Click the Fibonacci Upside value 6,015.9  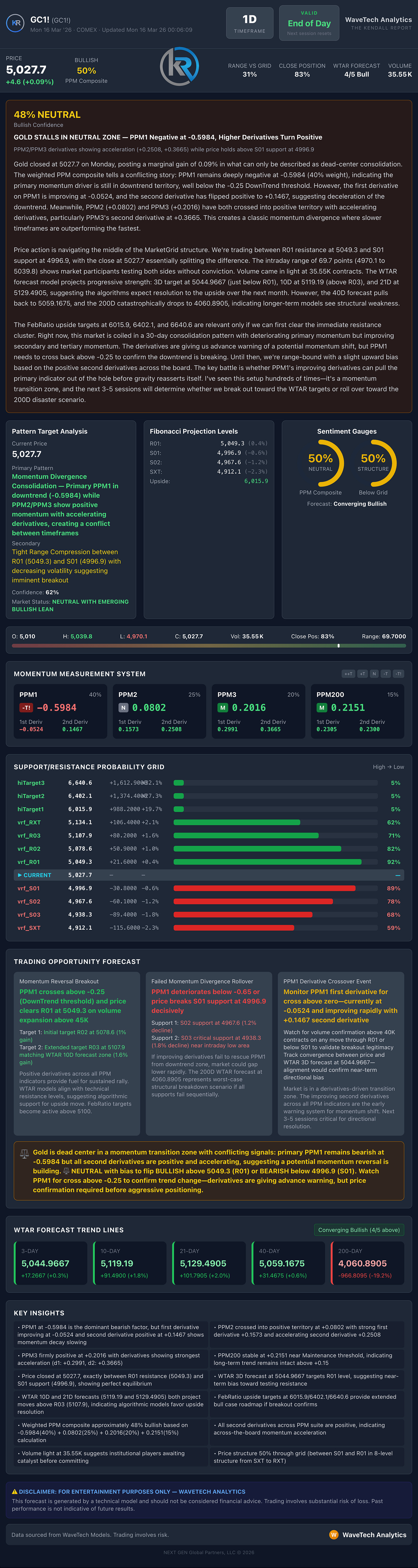point(256,481)
